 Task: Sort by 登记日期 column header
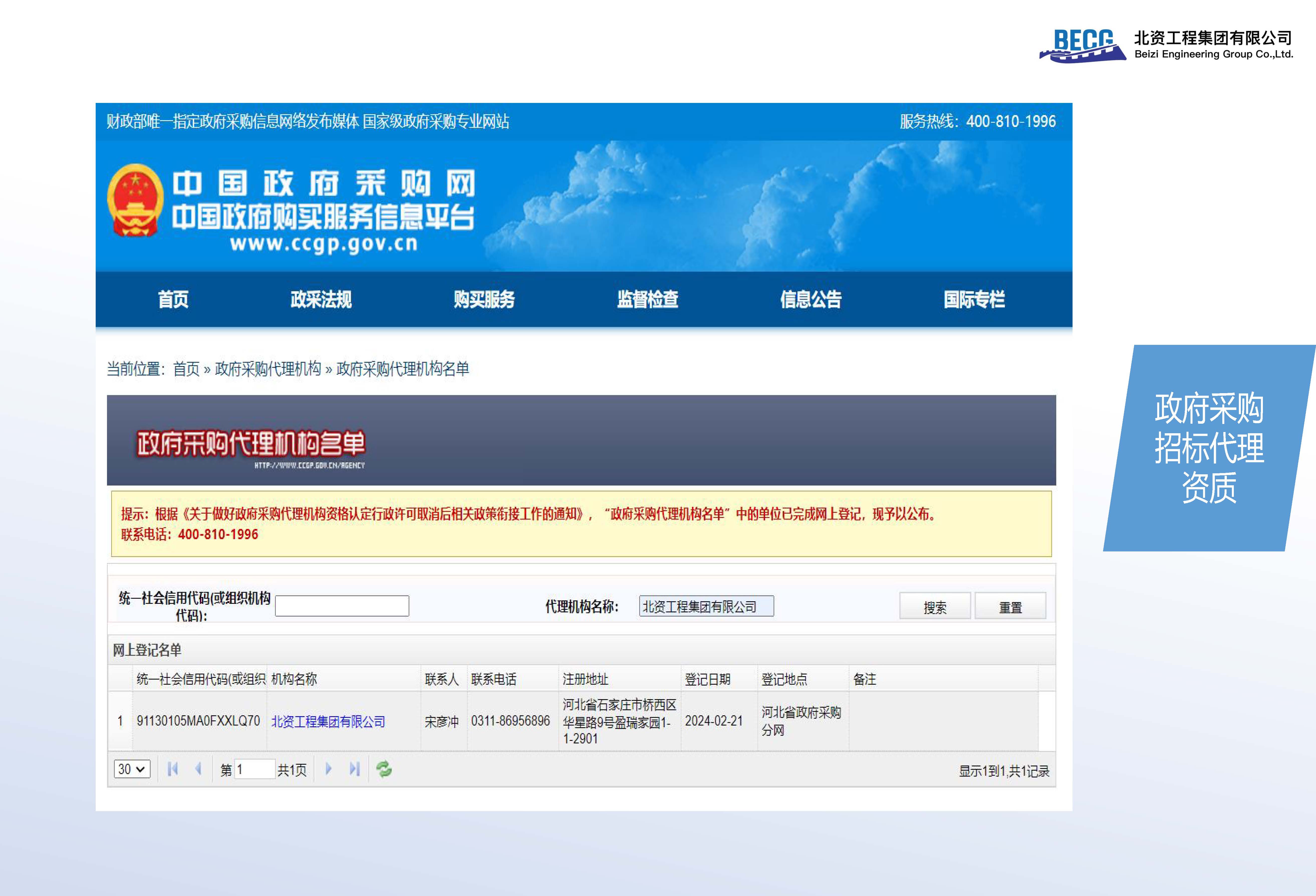[x=719, y=679]
